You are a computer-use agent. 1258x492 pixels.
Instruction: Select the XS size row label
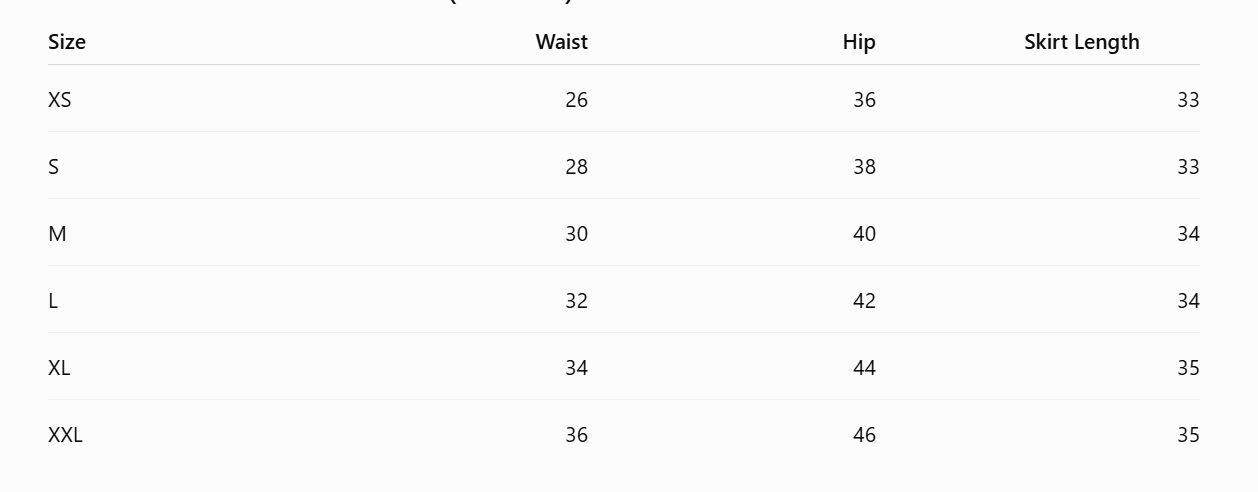point(60,100)
